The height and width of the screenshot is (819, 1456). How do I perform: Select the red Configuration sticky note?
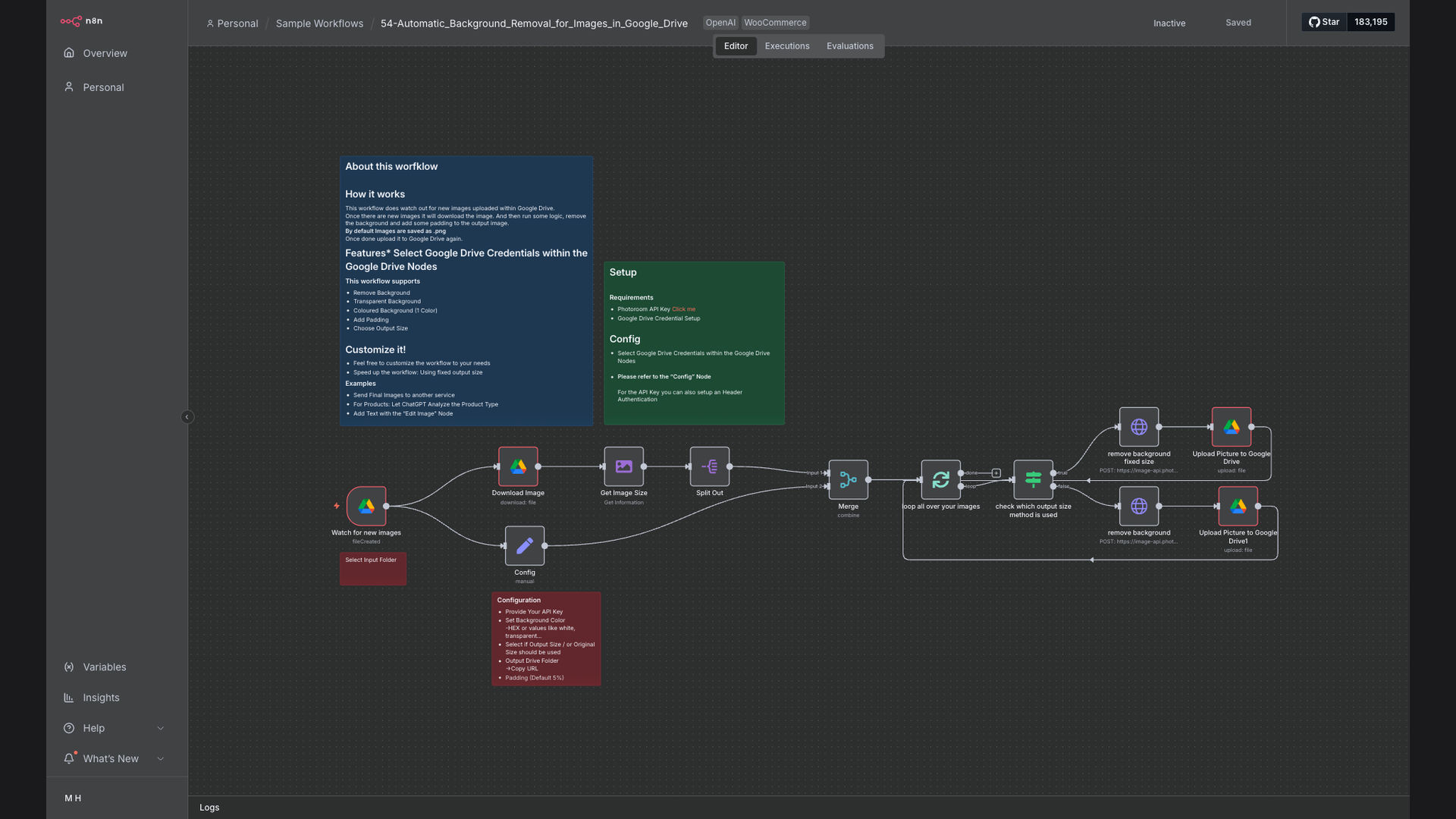546,639
